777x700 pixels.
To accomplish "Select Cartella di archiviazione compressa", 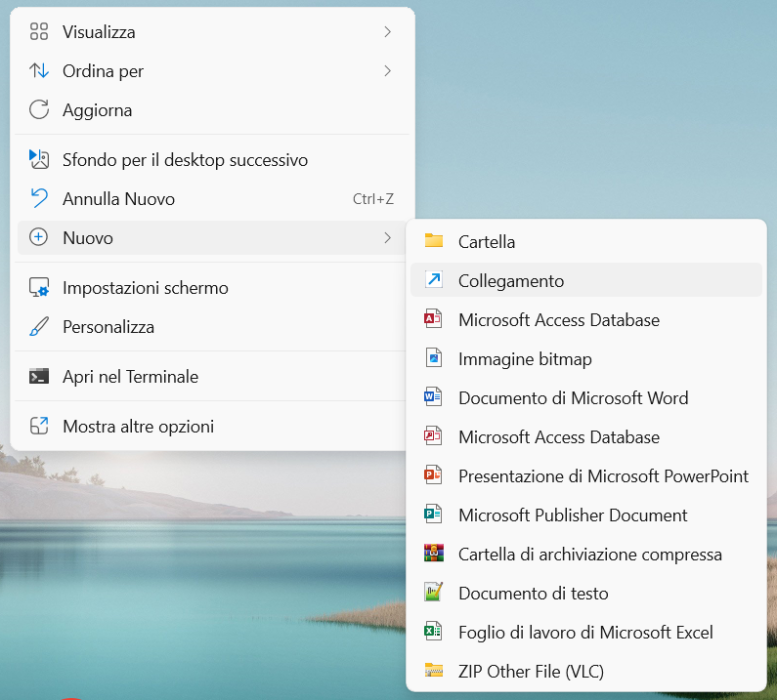I will pyautogui.click(x=589, y=554).
